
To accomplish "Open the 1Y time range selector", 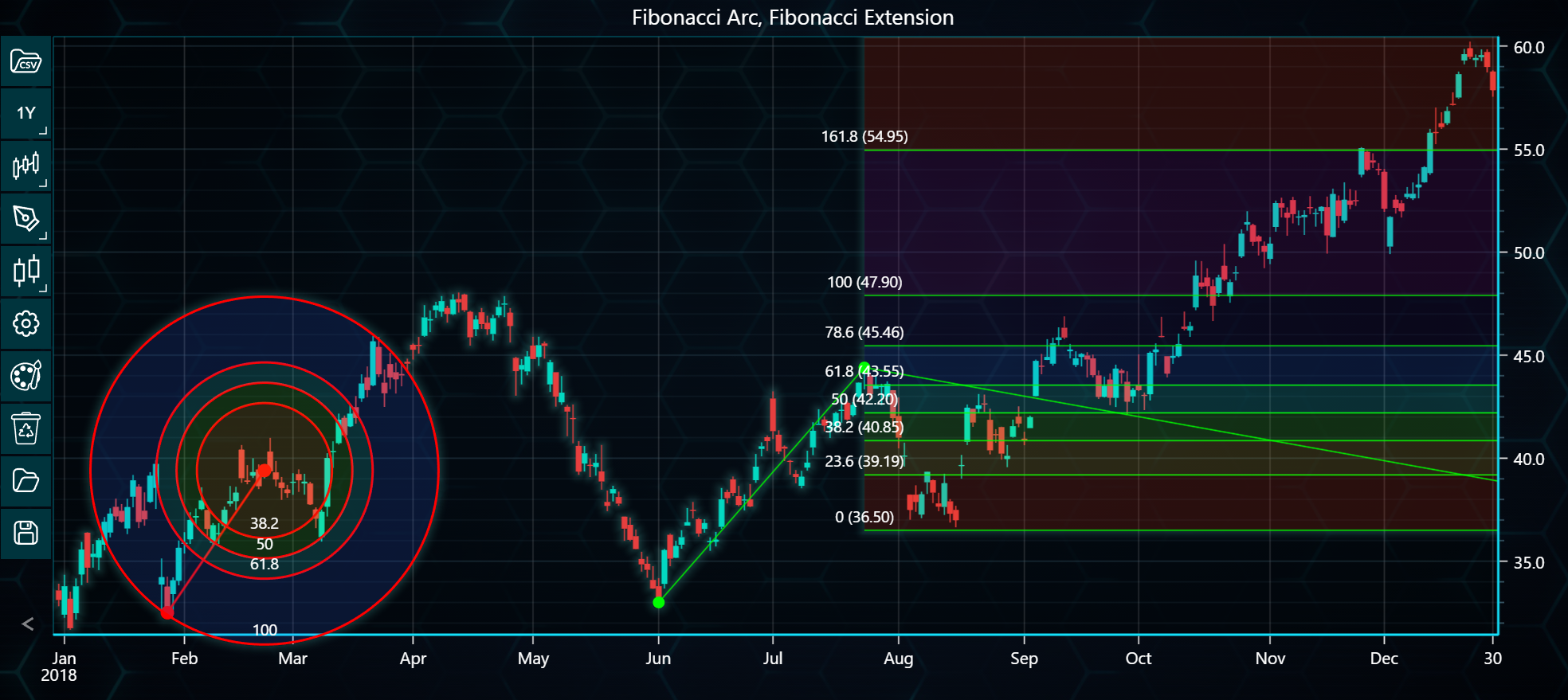I will click(25, 113).
